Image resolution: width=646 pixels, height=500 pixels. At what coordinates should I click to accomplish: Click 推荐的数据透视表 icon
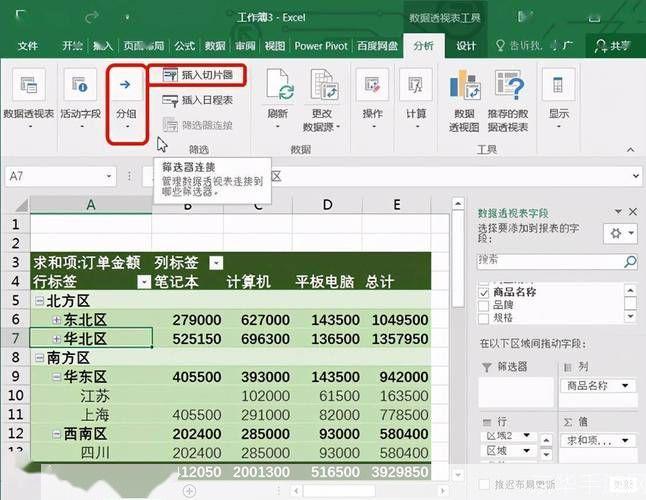(x=509, y=85)
